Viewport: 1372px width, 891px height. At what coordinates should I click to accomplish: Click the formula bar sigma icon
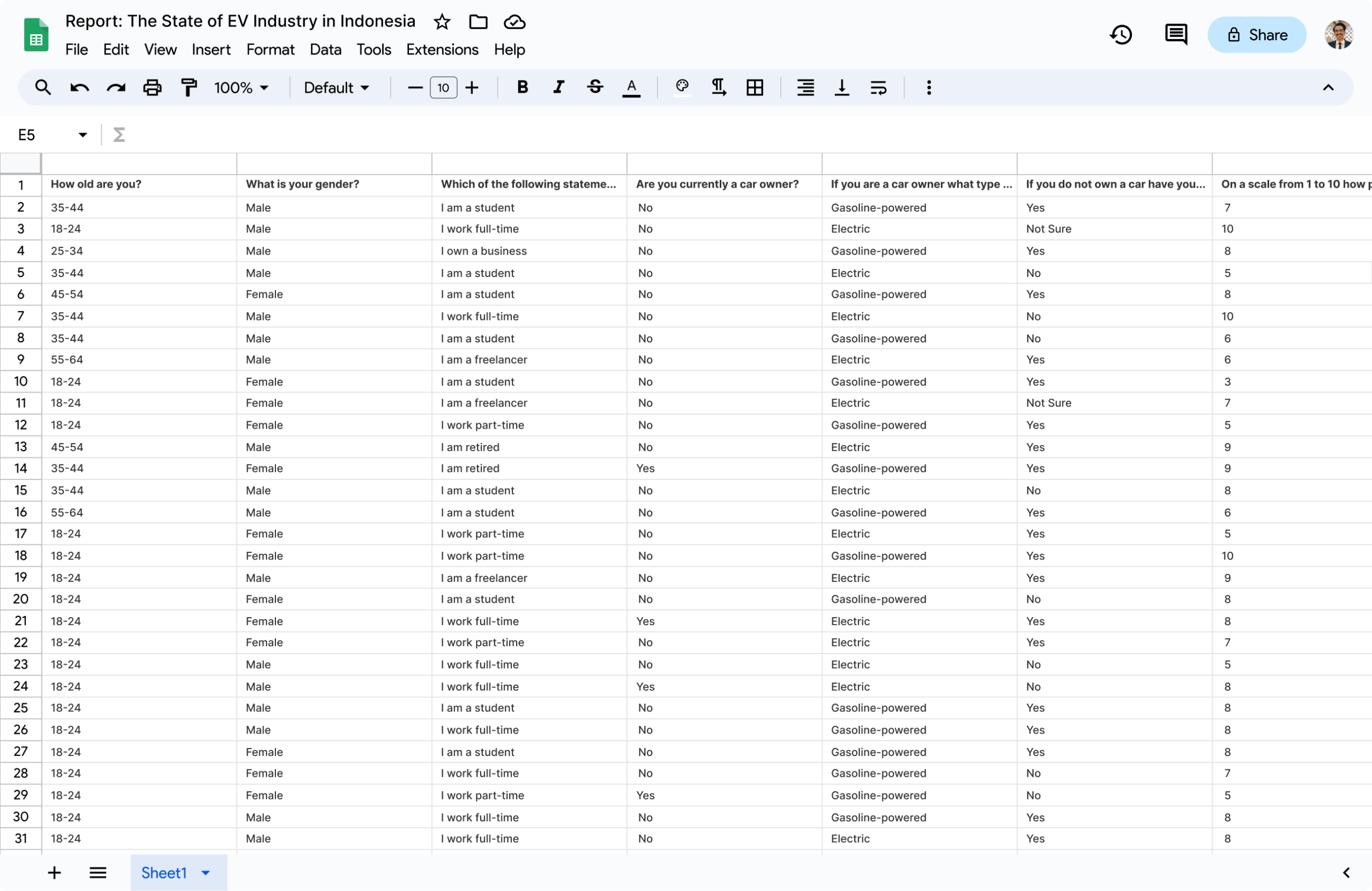(119, 135)
